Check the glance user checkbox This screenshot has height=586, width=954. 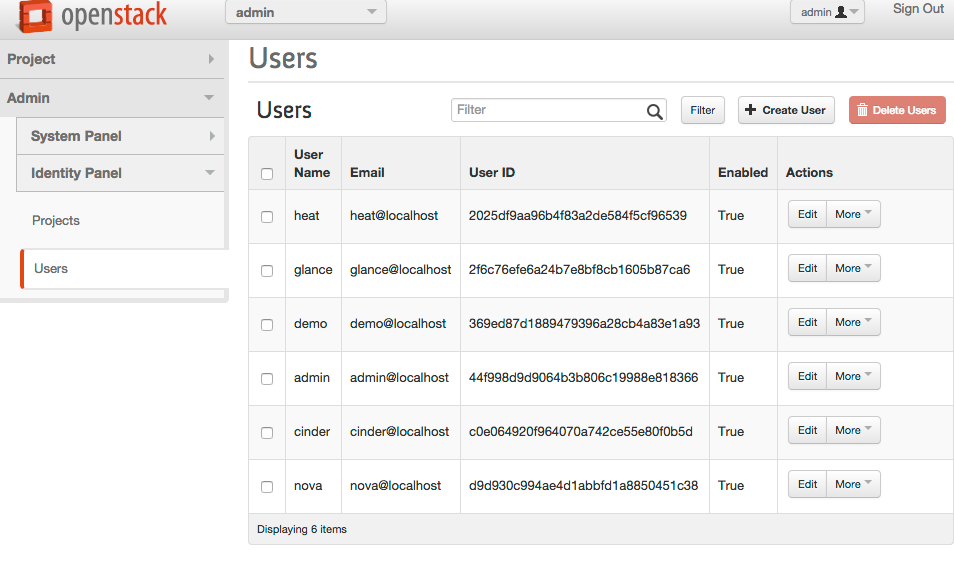click(x=266, y=271)
